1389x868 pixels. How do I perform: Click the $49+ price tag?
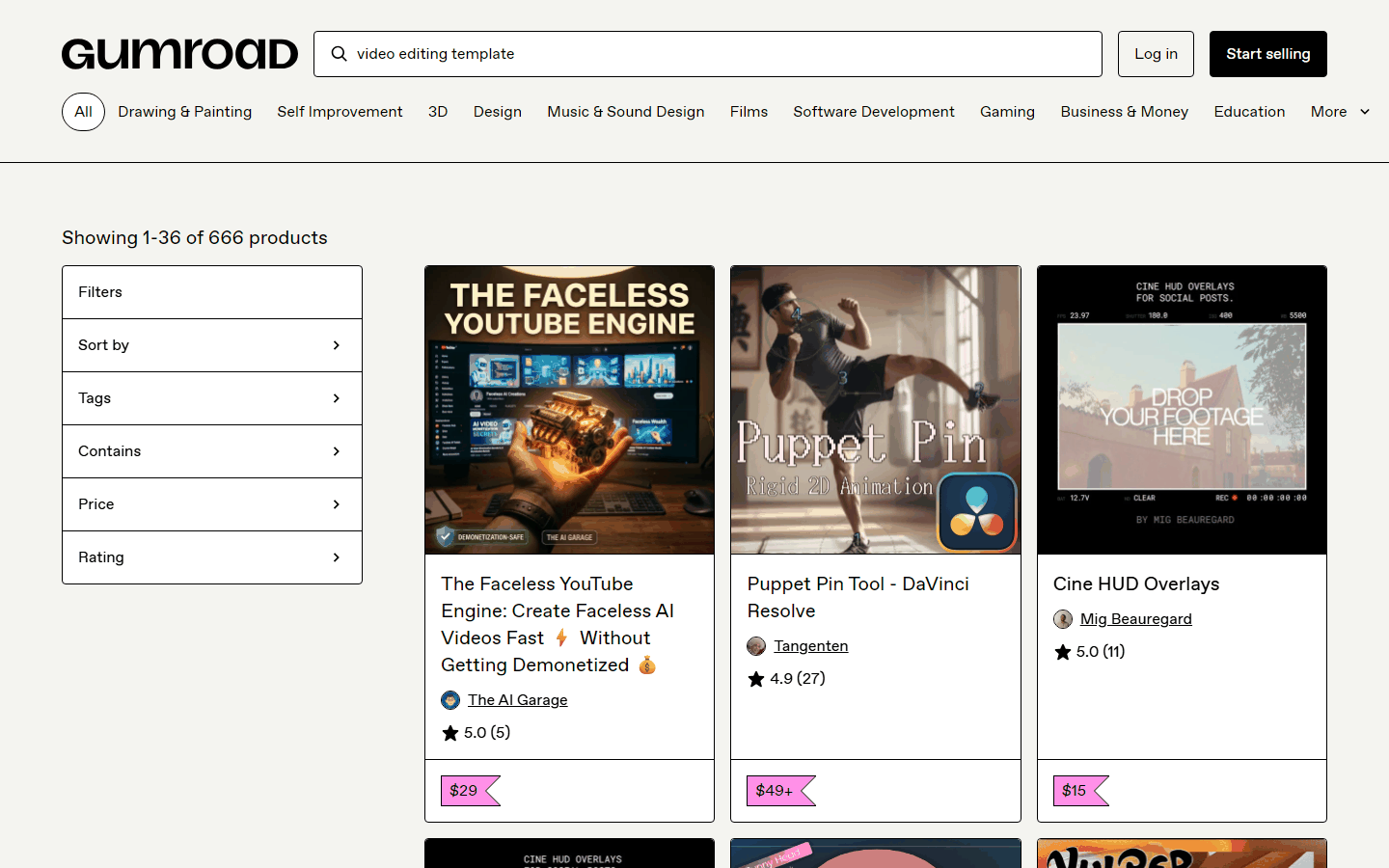pyautogui.click(x=780, y=791)
